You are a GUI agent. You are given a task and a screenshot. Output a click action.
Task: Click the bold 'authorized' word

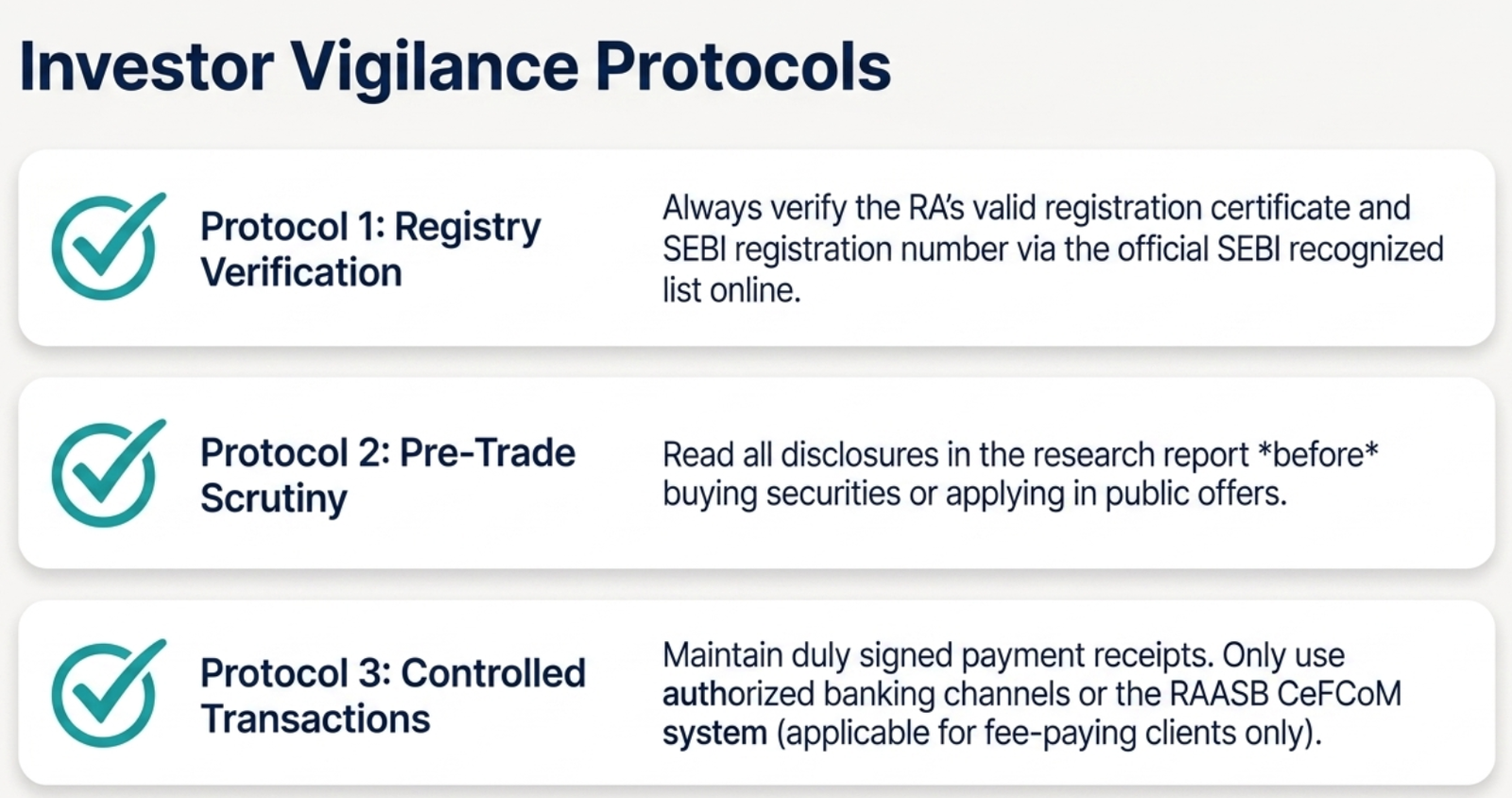738,694
